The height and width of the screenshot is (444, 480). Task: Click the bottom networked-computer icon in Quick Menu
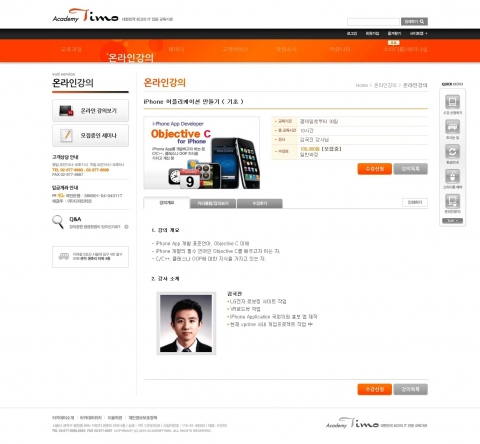pyautogui.click(x=452, y=201)
